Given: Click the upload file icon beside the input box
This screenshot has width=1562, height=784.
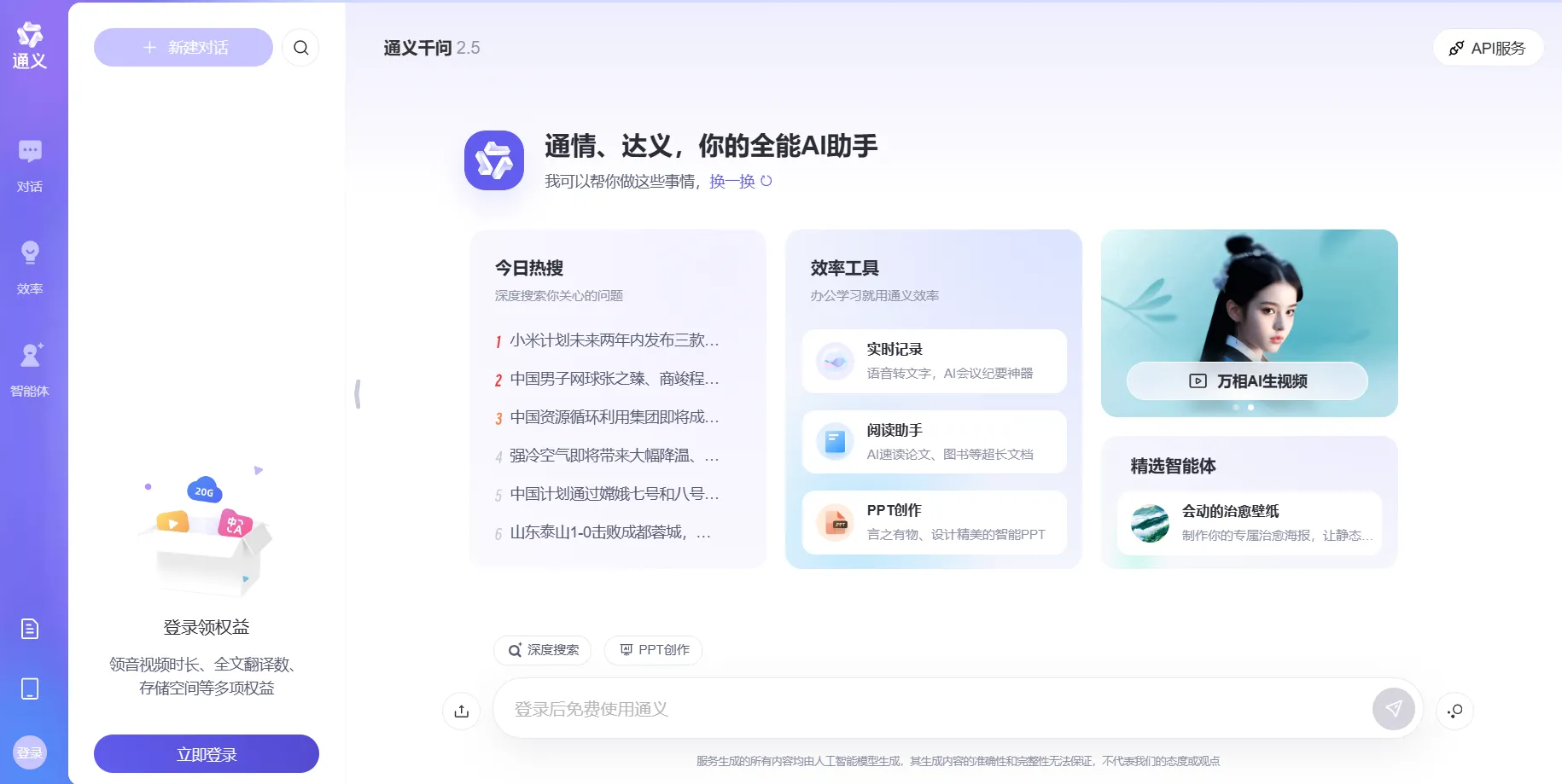Looking at the screenshot, I should pyautogui.click(x=462, y=711).
